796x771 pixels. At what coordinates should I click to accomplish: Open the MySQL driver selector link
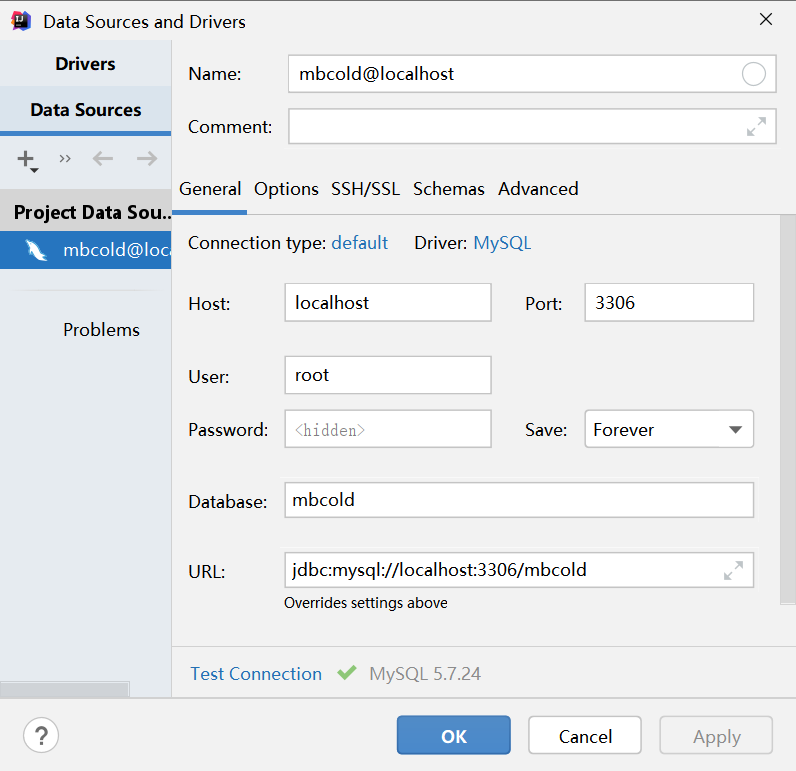tap(502, 243)
